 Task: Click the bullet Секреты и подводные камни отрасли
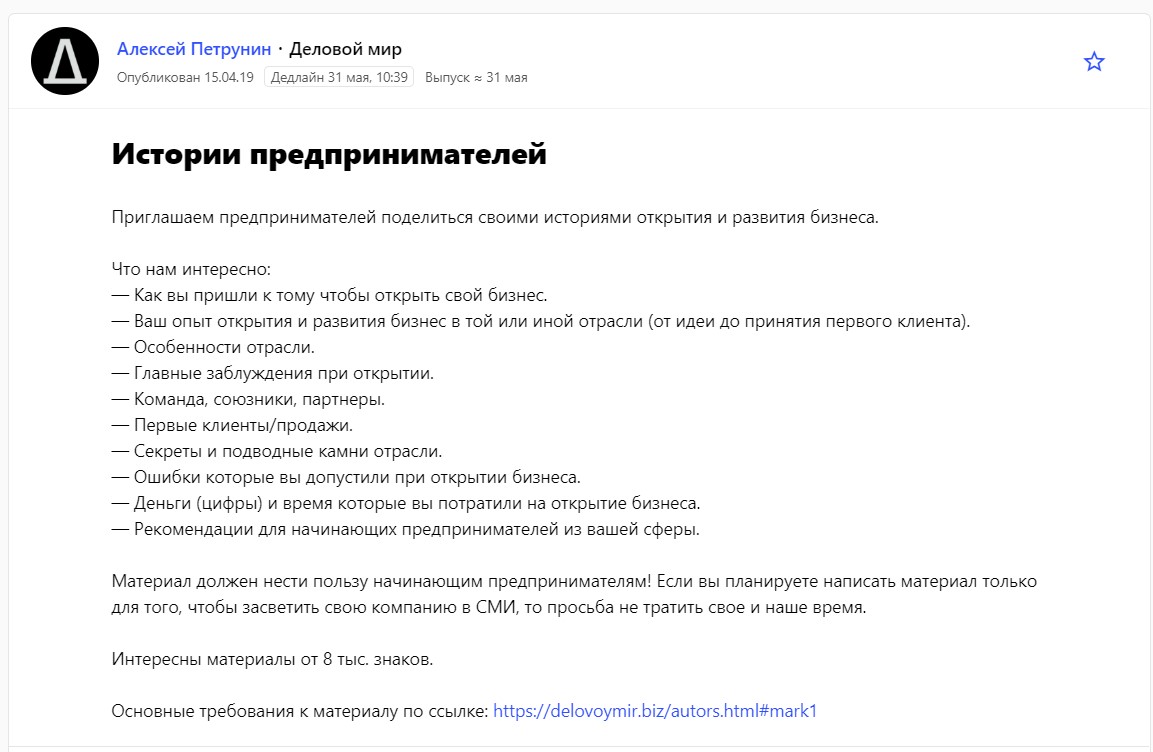276,452
